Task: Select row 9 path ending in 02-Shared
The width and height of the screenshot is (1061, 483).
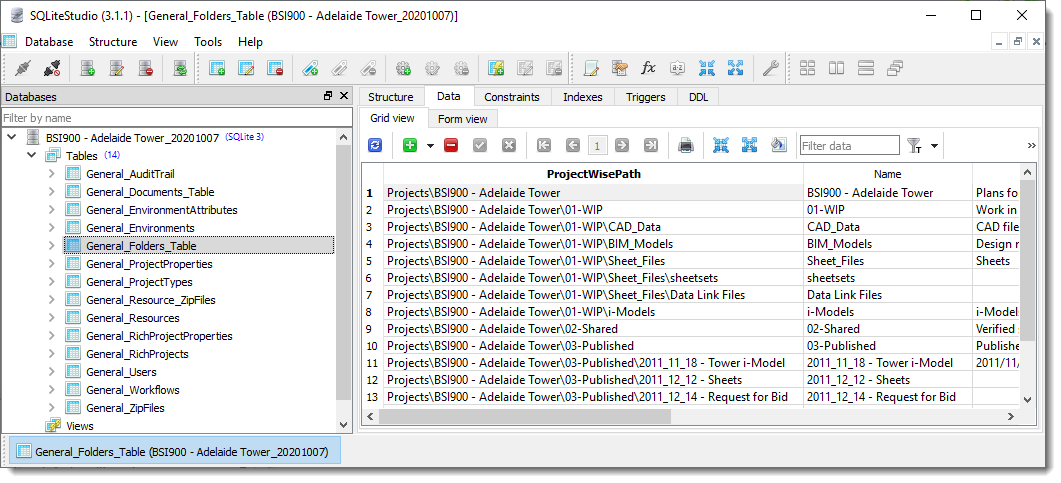Action: (x=593, y=329)
